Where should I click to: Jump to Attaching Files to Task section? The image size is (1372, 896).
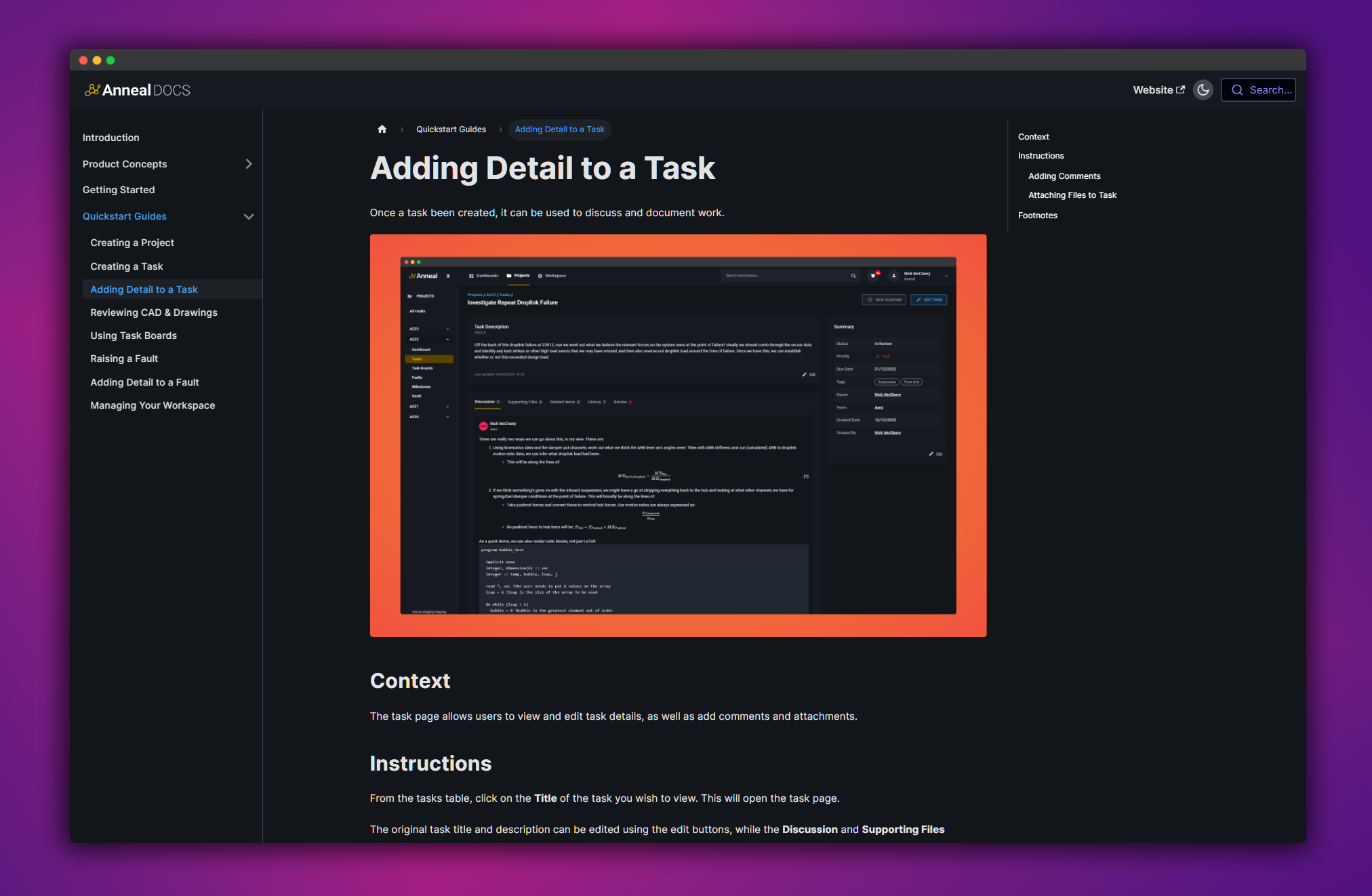(x=1072, y=195)
